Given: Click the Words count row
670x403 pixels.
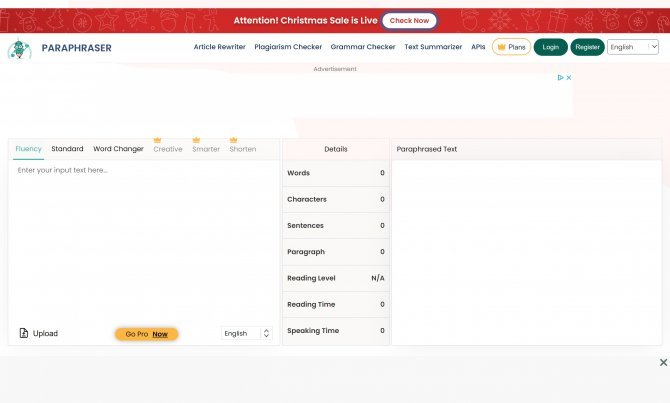Looking at the screenshot, I should click(336, 173).
